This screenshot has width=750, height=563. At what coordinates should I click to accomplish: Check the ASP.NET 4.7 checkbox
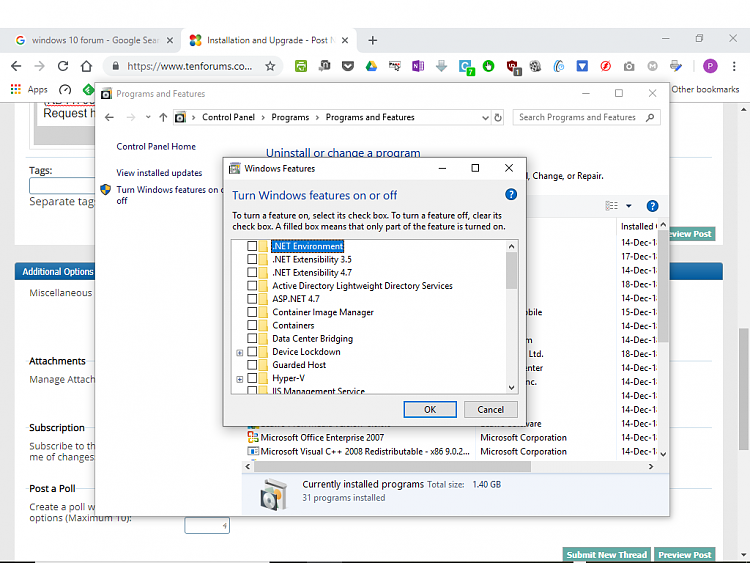pyautogui.click(x=252, y=298)
